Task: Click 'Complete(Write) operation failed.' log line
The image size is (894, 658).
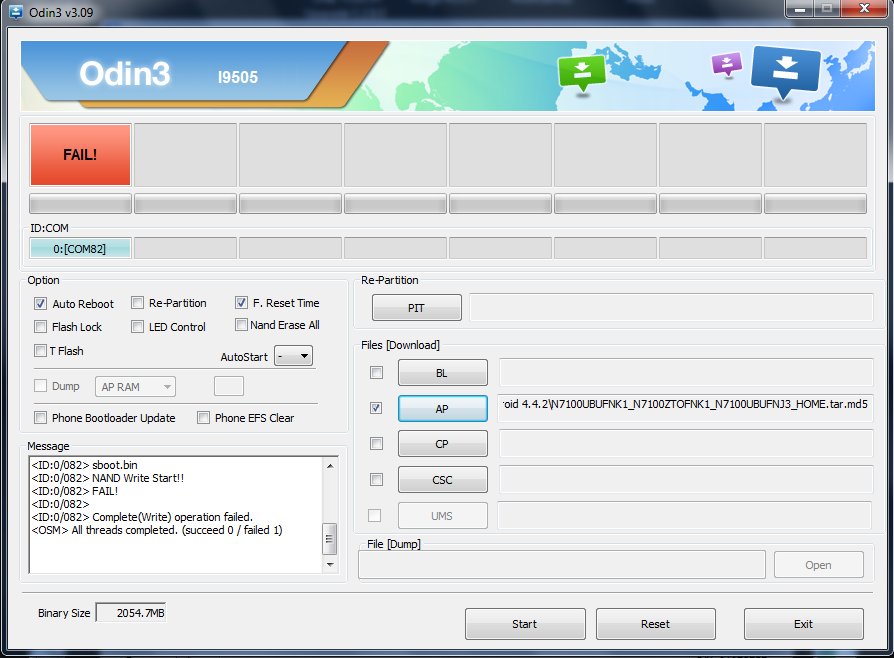Action: point(142,517)
